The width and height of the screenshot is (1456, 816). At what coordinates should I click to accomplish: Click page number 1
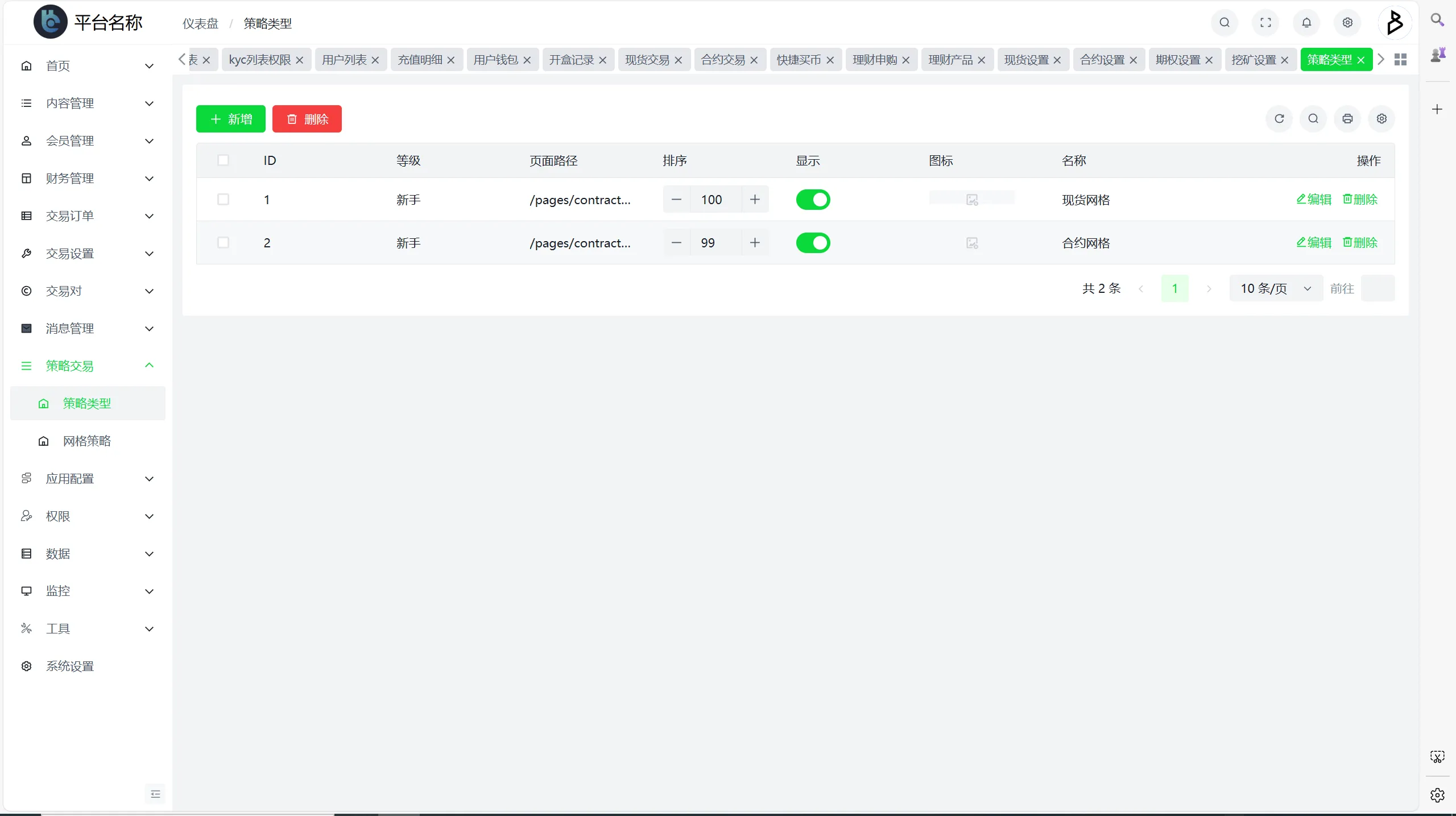coord(1174,288)
